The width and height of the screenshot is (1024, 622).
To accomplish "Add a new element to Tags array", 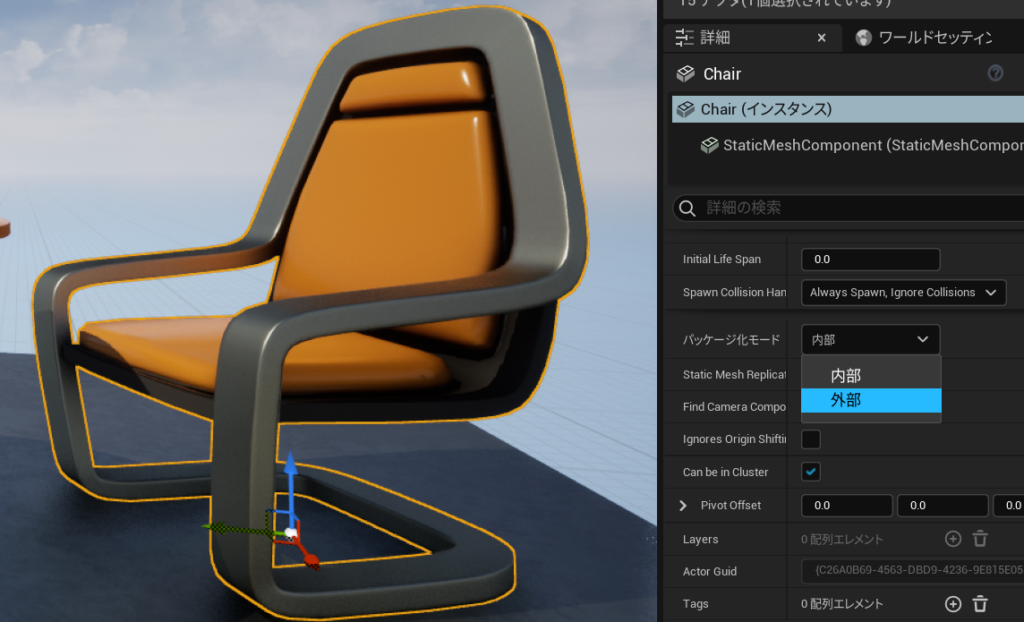I will (x=953, y=604).
